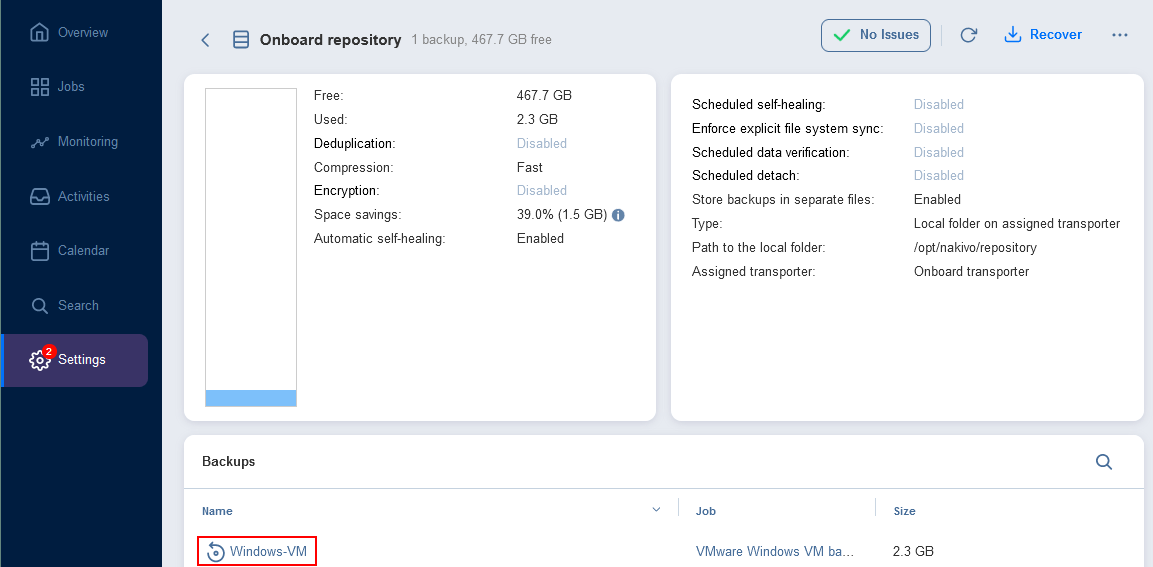
Task: Click the refresh icon in the header
Action: (x=968, y=35)
